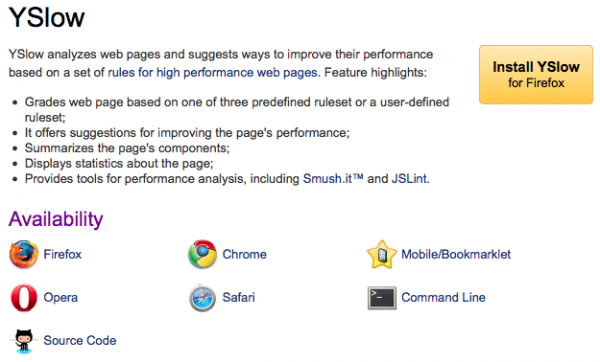
Task: Click the Opera logo icon
Action: [x=24, y=298]
